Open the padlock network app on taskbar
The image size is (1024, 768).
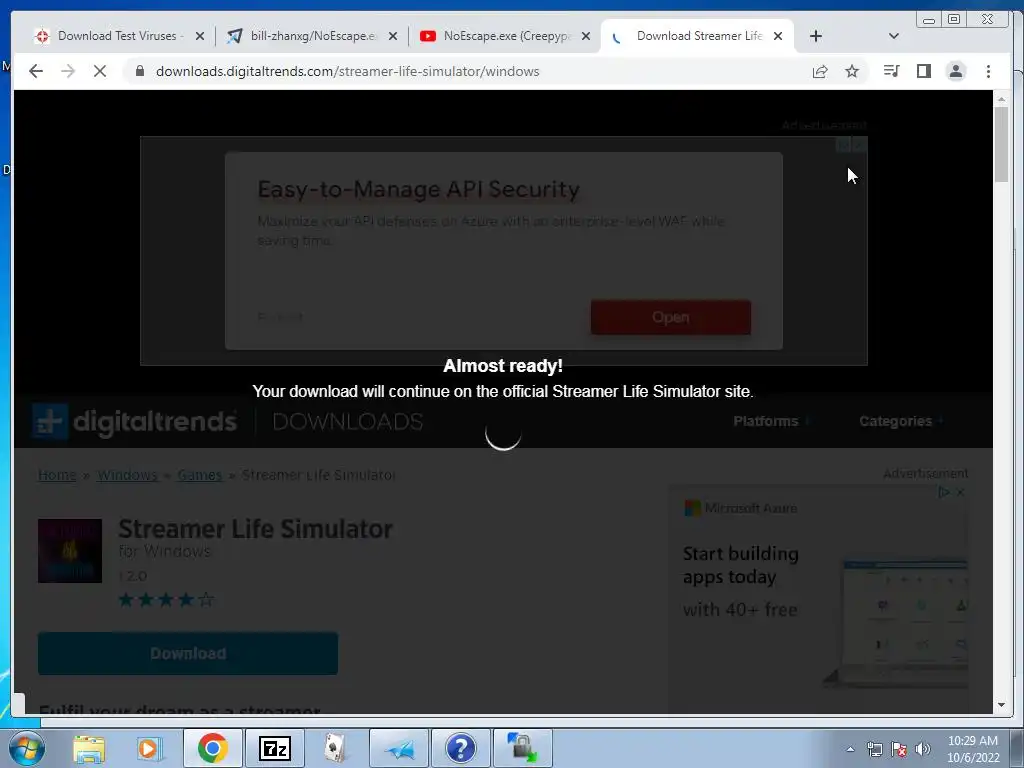[522, 748]
